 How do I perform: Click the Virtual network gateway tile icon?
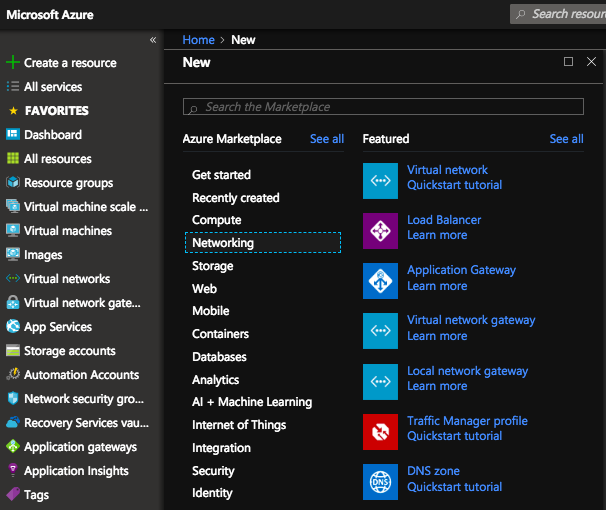(380, 331)
